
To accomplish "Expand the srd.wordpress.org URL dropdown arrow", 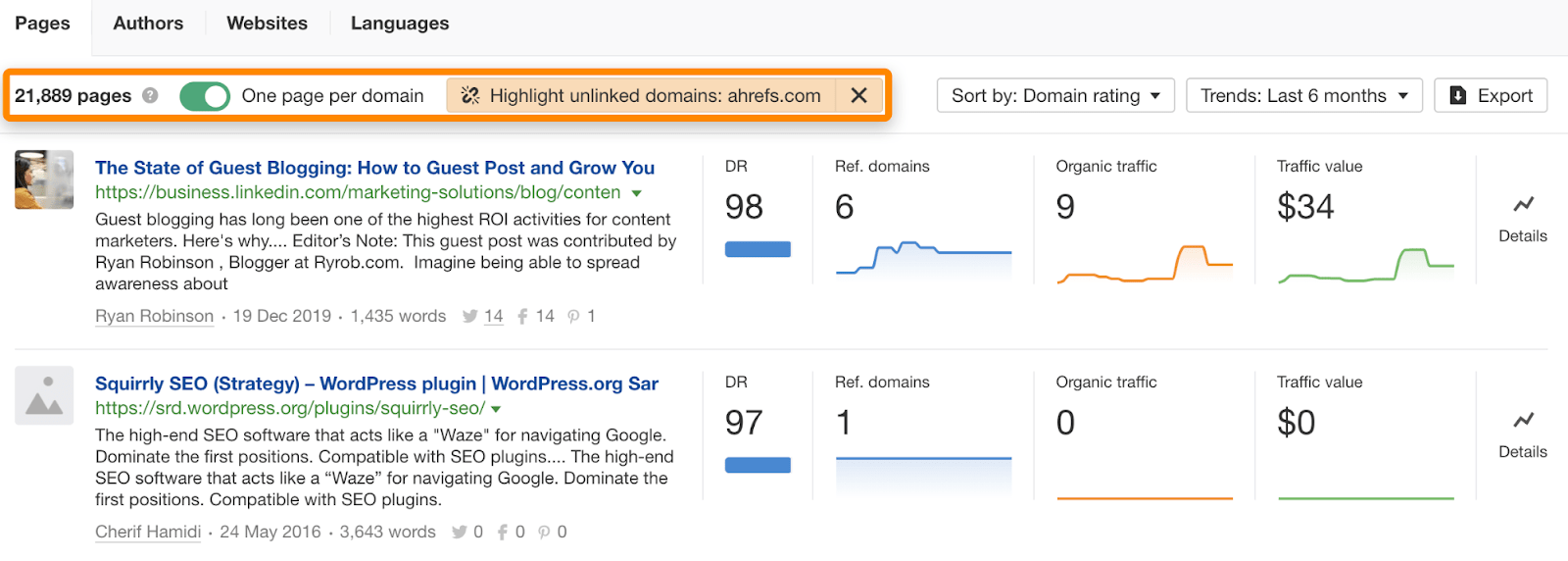I will point(496,409).
